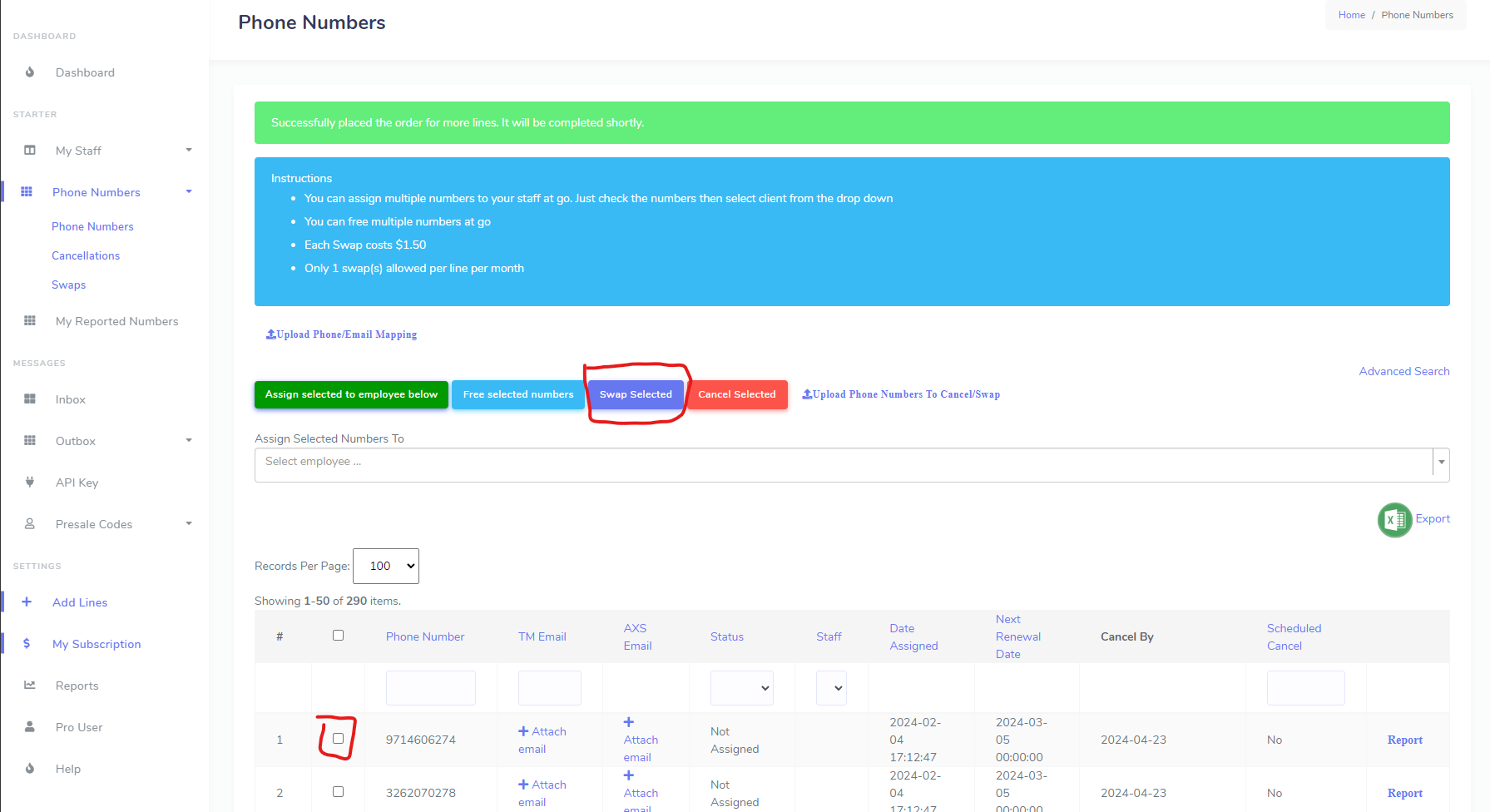The image size is (1490, 812).
Task: Click the Phone Numbers grid icon
Action: tap(27, 192)
